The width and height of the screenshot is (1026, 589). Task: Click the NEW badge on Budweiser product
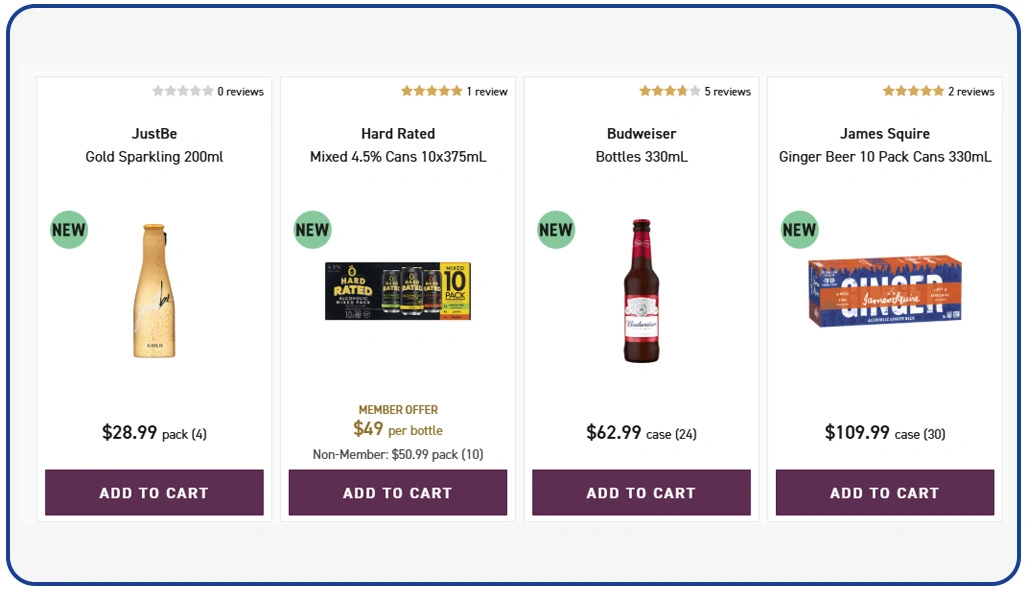(x=555, y=229)
